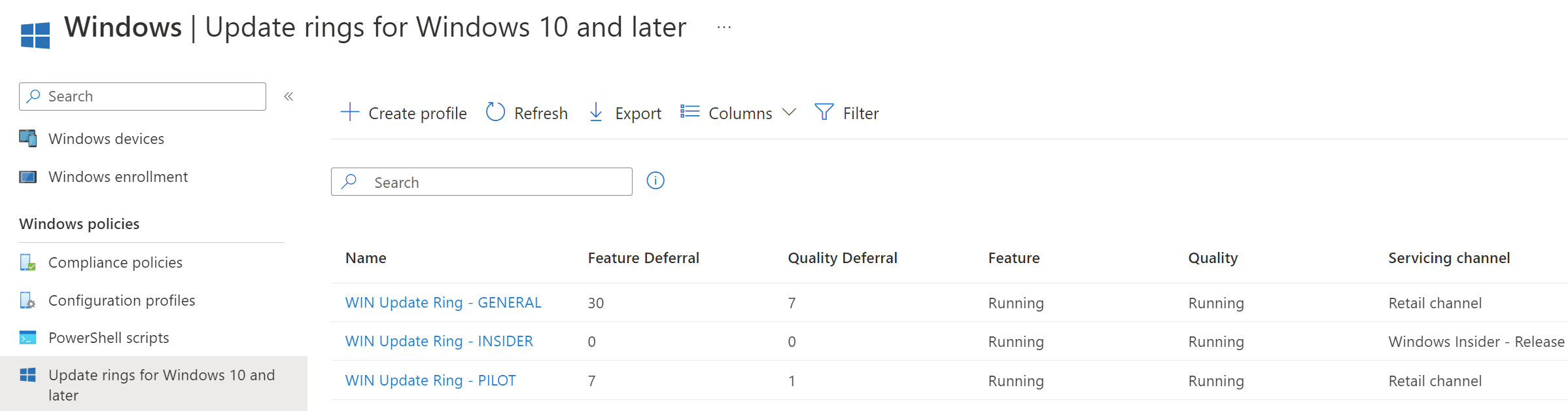The height and width of the screenshot is (411, 1568).
Task: Go to Compliance policies
Action: point(115,262)
